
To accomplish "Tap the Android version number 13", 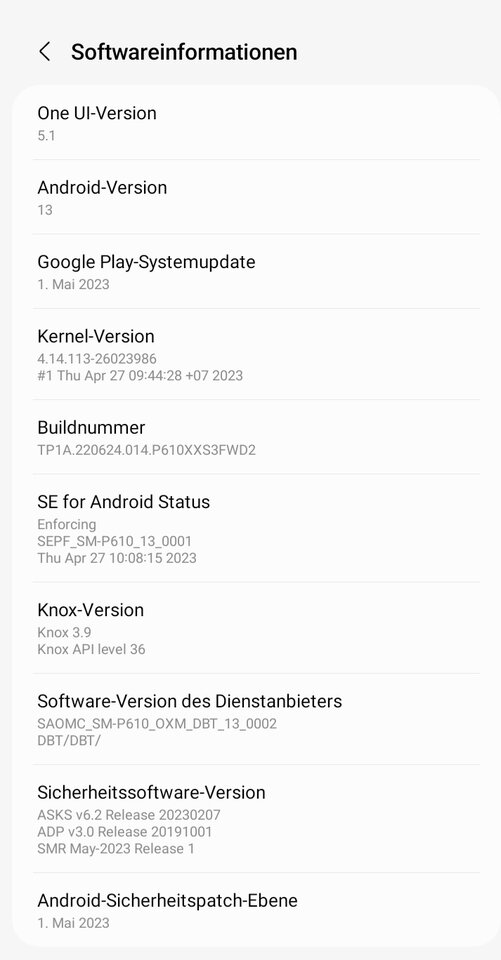I will [x=45, y=210].
